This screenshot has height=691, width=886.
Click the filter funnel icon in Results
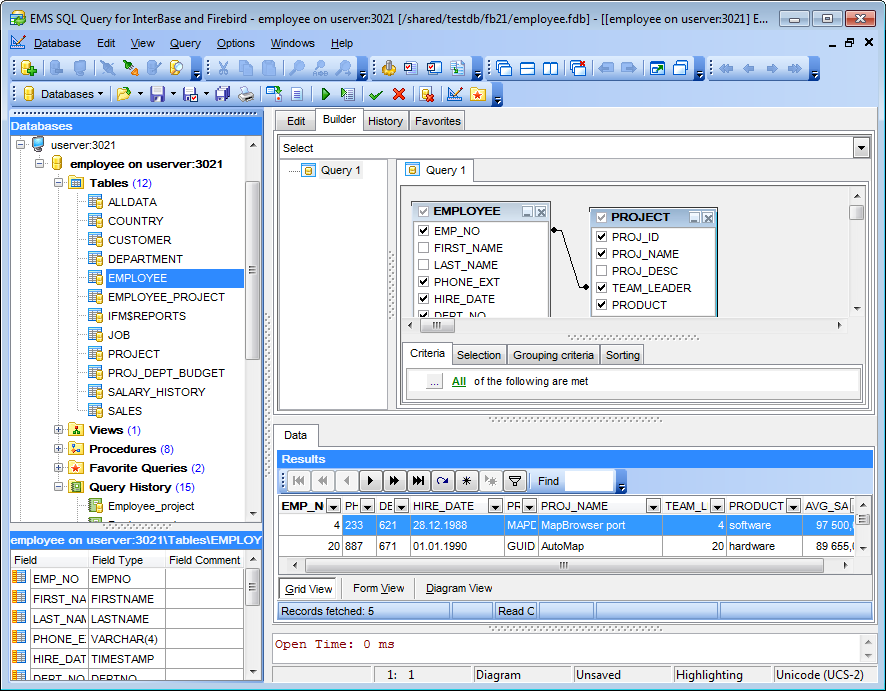tap(513, 481)
